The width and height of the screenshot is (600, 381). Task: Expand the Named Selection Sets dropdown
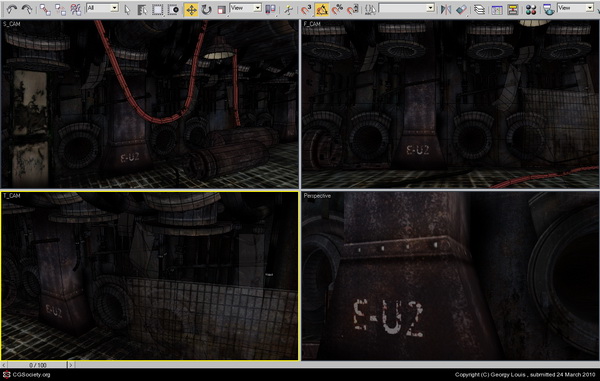(x=406, y=8)
